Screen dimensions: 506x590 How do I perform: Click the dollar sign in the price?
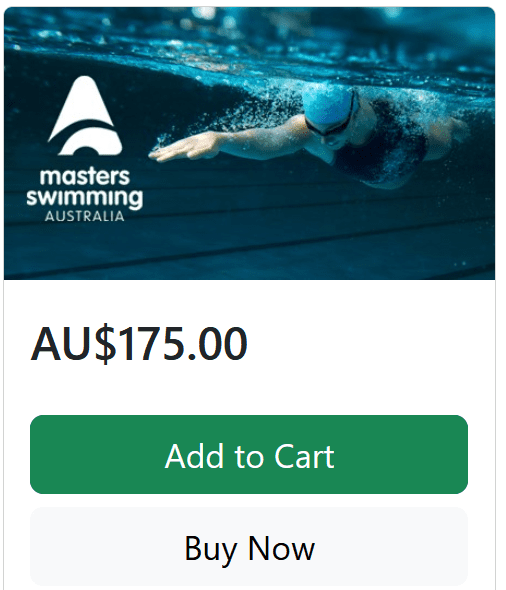[x=105, y=344]
